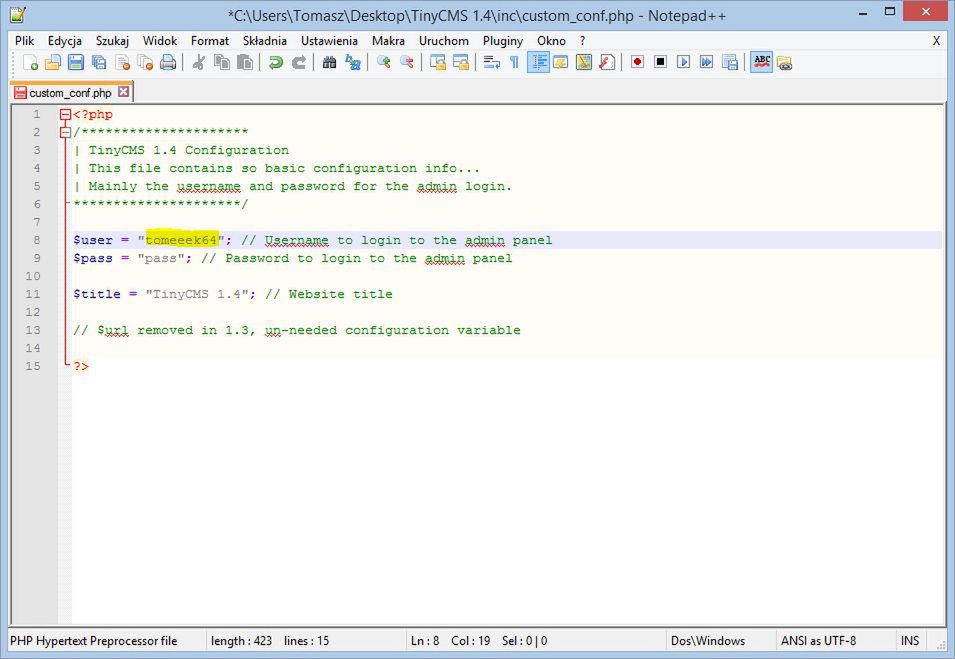Select the custom_conf.php tab
The height and width of the screenshot is (659, 955).
(70, 93)
